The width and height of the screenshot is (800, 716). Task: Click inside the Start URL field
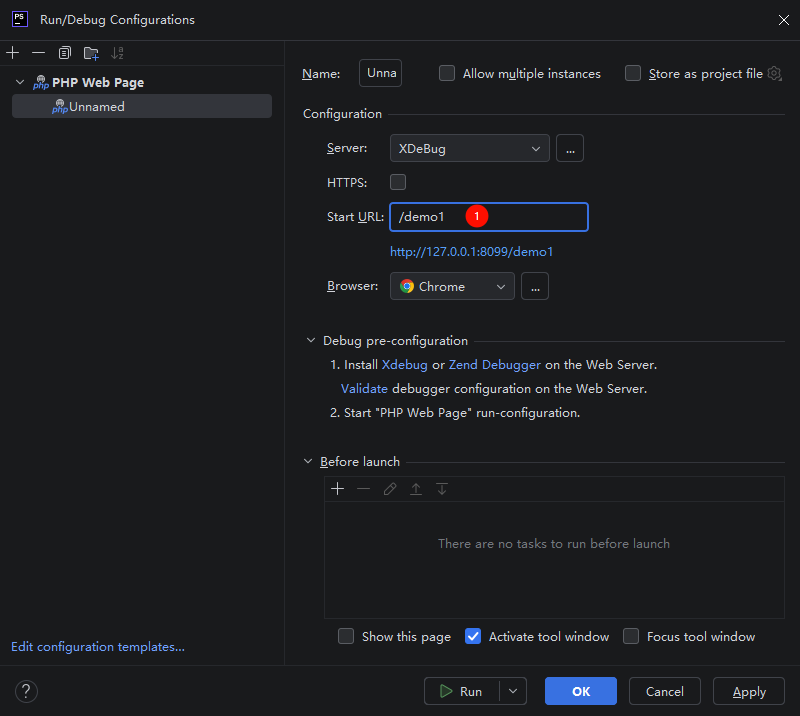489,217
